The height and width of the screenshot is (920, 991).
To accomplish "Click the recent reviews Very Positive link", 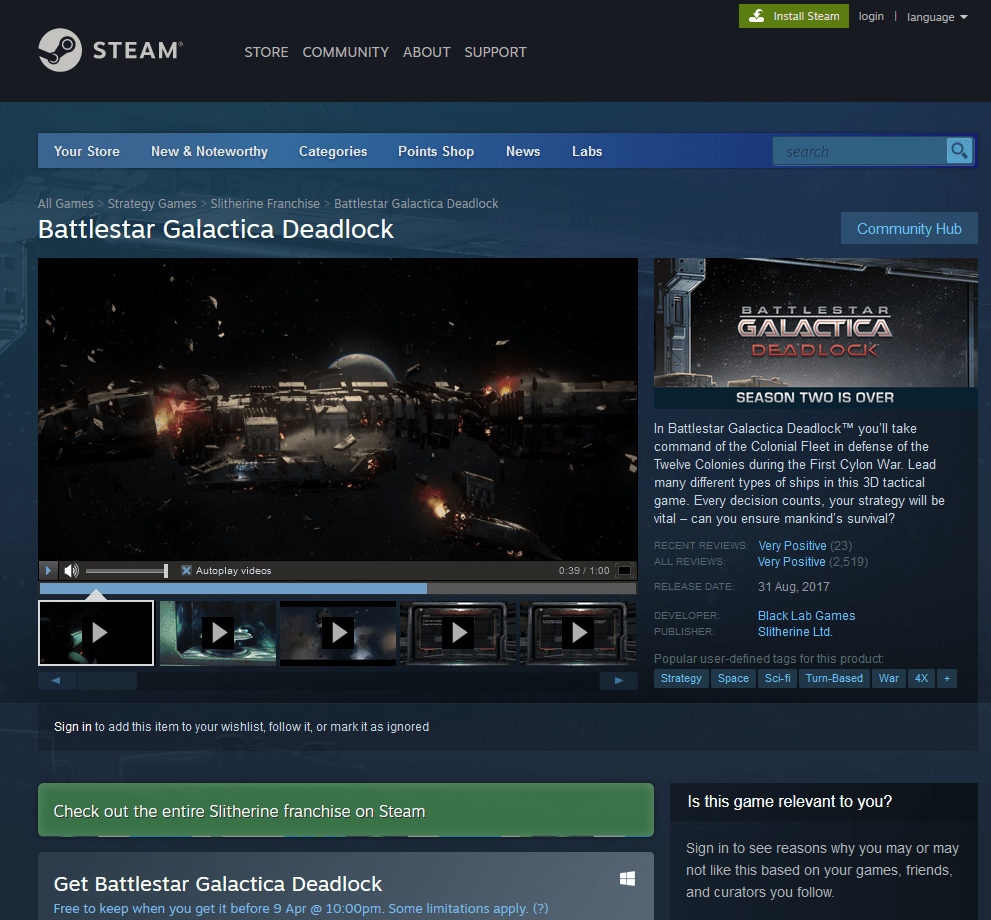I will (792, 545).
